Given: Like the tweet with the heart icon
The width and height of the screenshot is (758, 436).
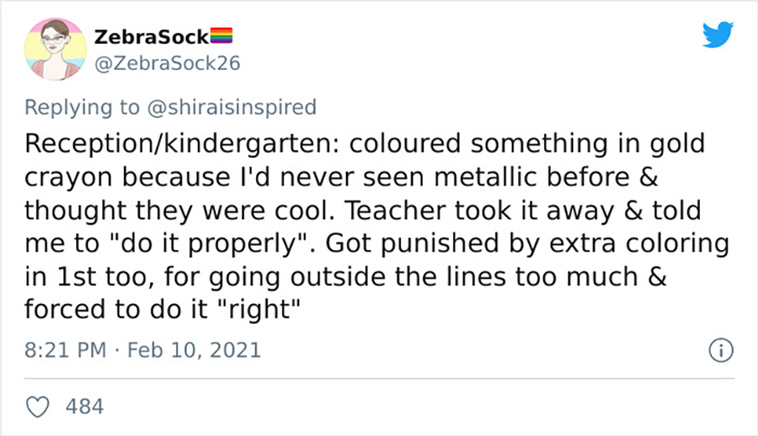Looking at the screenshot, I should coord(37,407).
